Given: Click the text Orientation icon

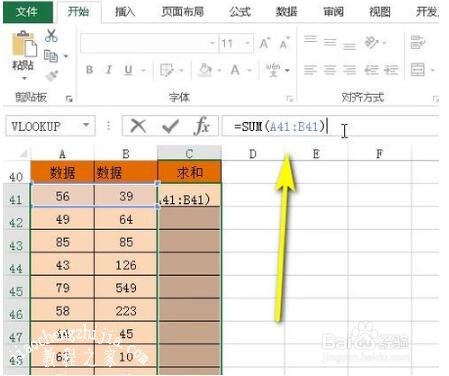Looking at the screenshot, I should (x=371, y=42).
